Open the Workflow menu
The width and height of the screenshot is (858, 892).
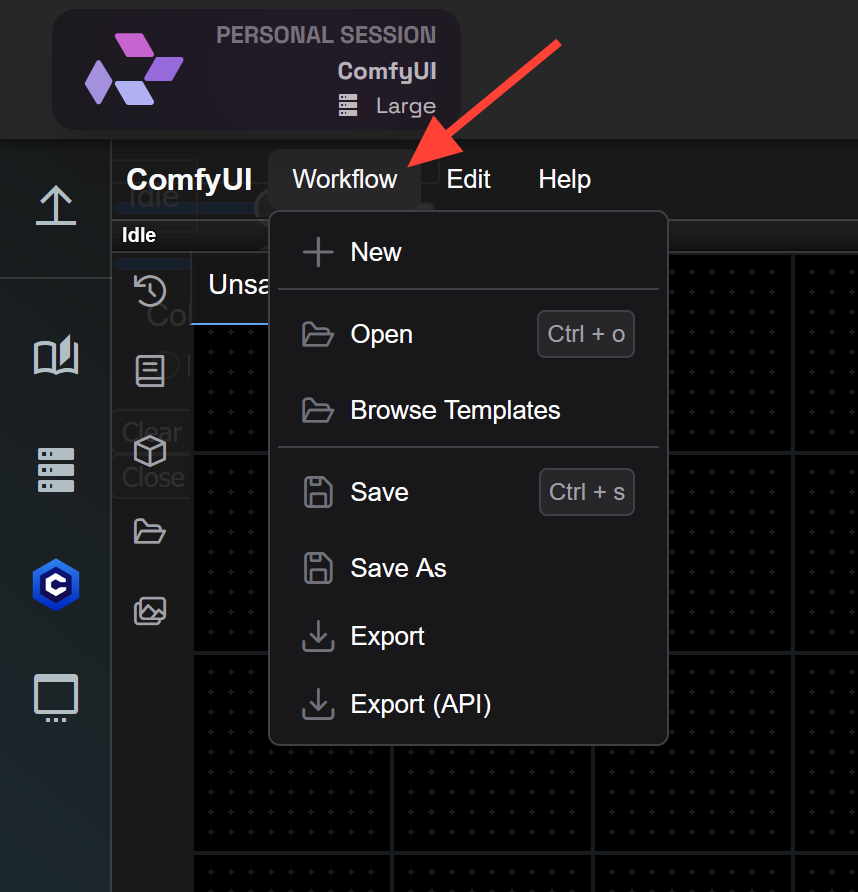(344, 180)
